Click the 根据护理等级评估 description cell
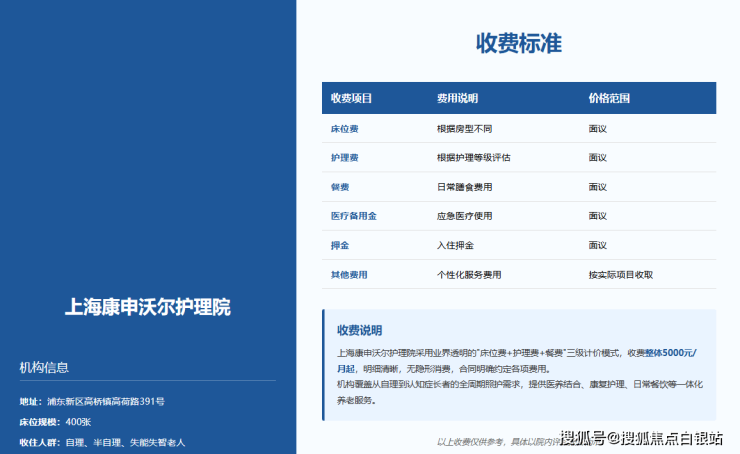 pyautogui.click(x=473, y=158)
